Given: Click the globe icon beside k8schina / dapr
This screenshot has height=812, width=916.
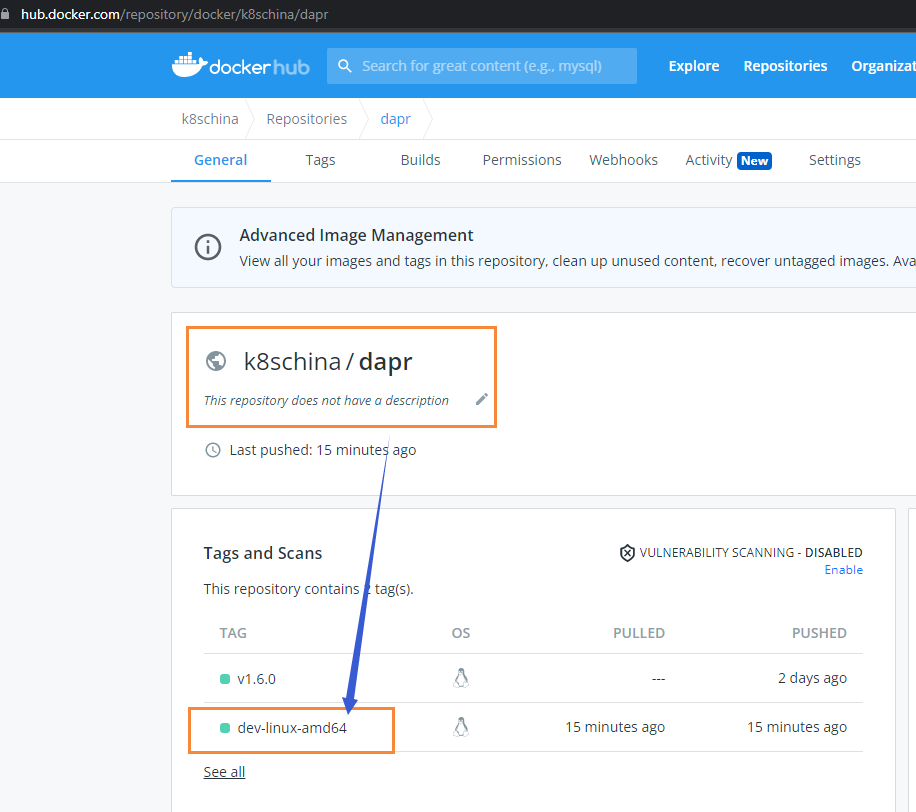Looking at the screenshot, I should click(216, 361).
